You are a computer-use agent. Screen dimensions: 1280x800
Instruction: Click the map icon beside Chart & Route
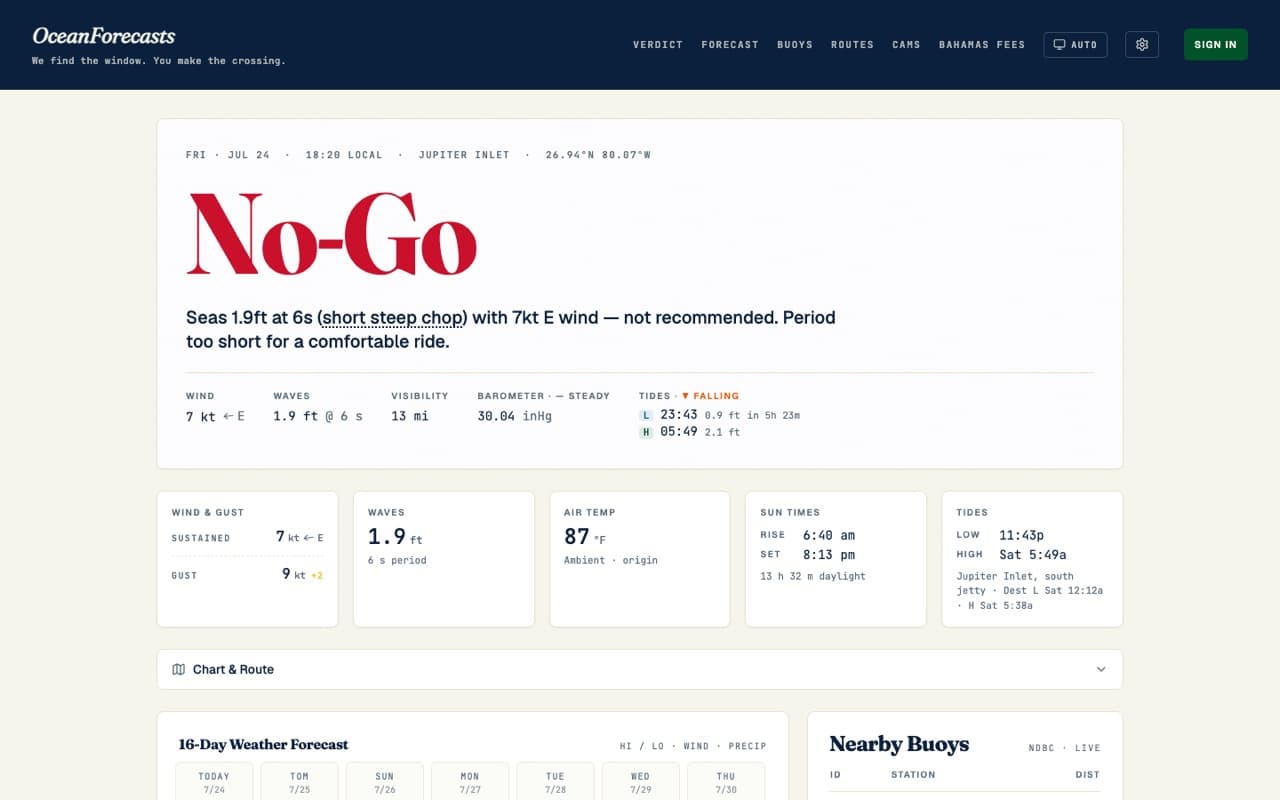coord(179,669)
